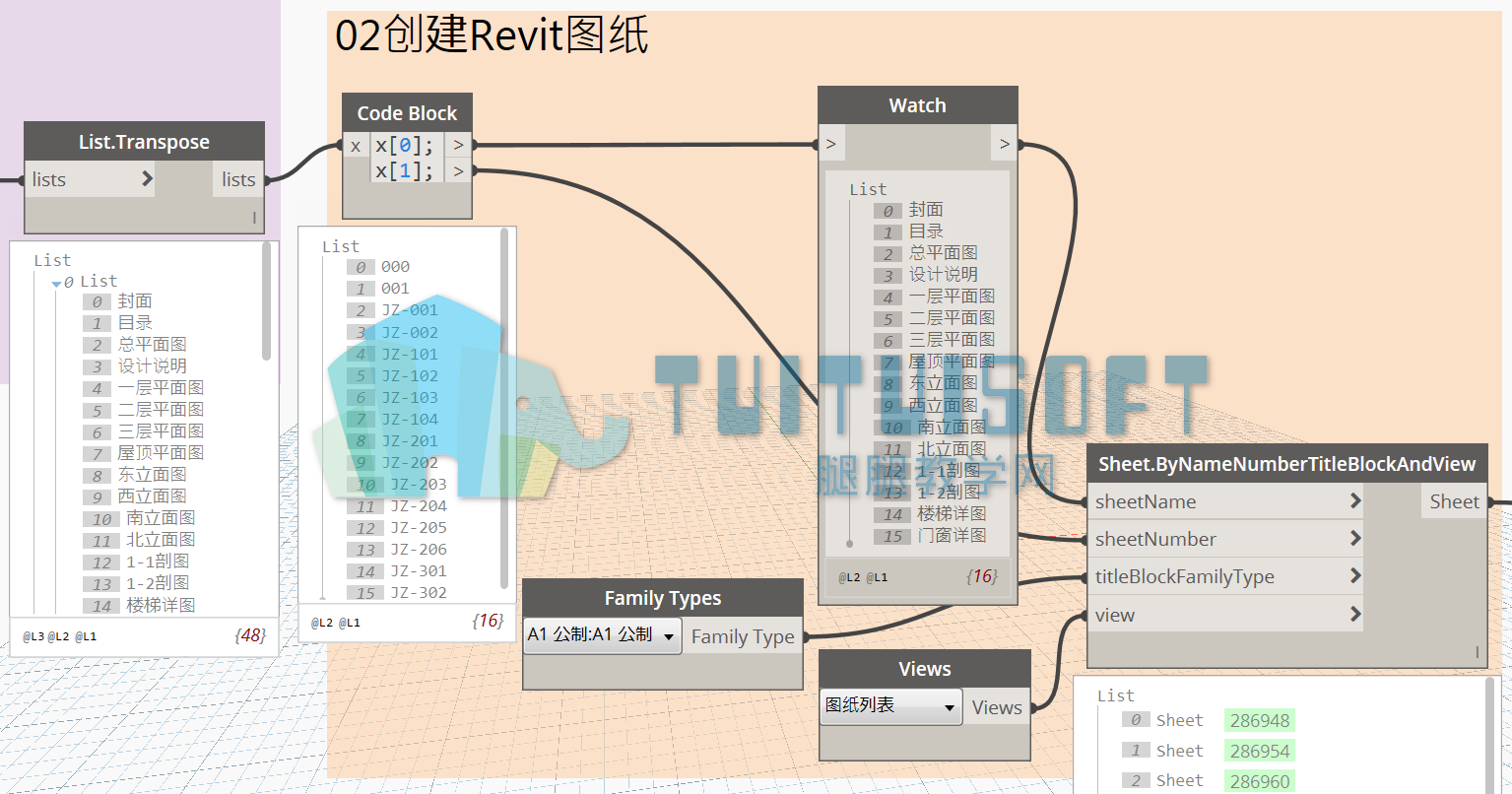
Task: Select 'JZ-205' in the Code Block preview
Action: pyautogui.click(x=419, y=528)
